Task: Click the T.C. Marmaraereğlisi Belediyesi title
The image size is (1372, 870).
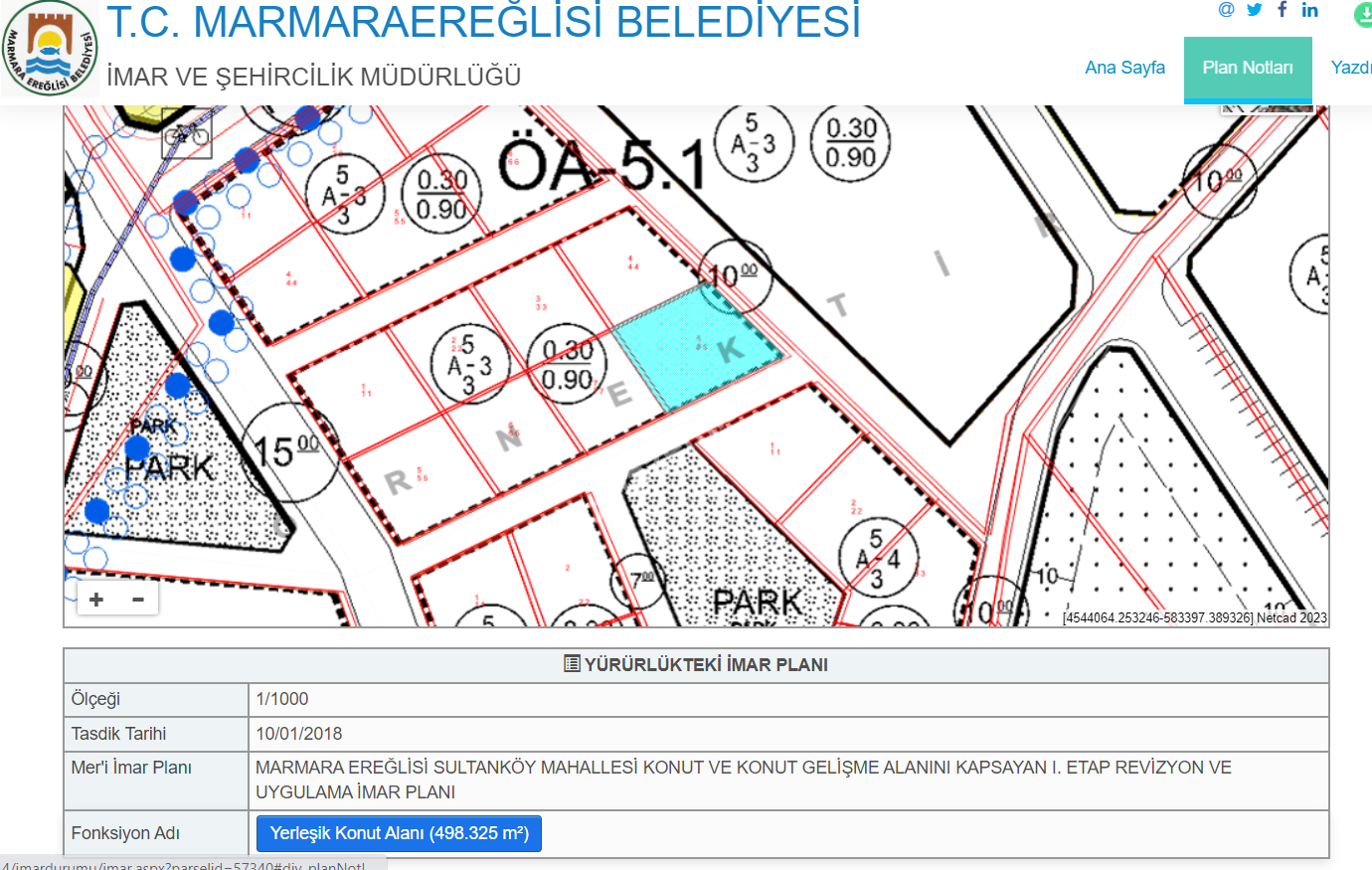Action: point(483,24)
